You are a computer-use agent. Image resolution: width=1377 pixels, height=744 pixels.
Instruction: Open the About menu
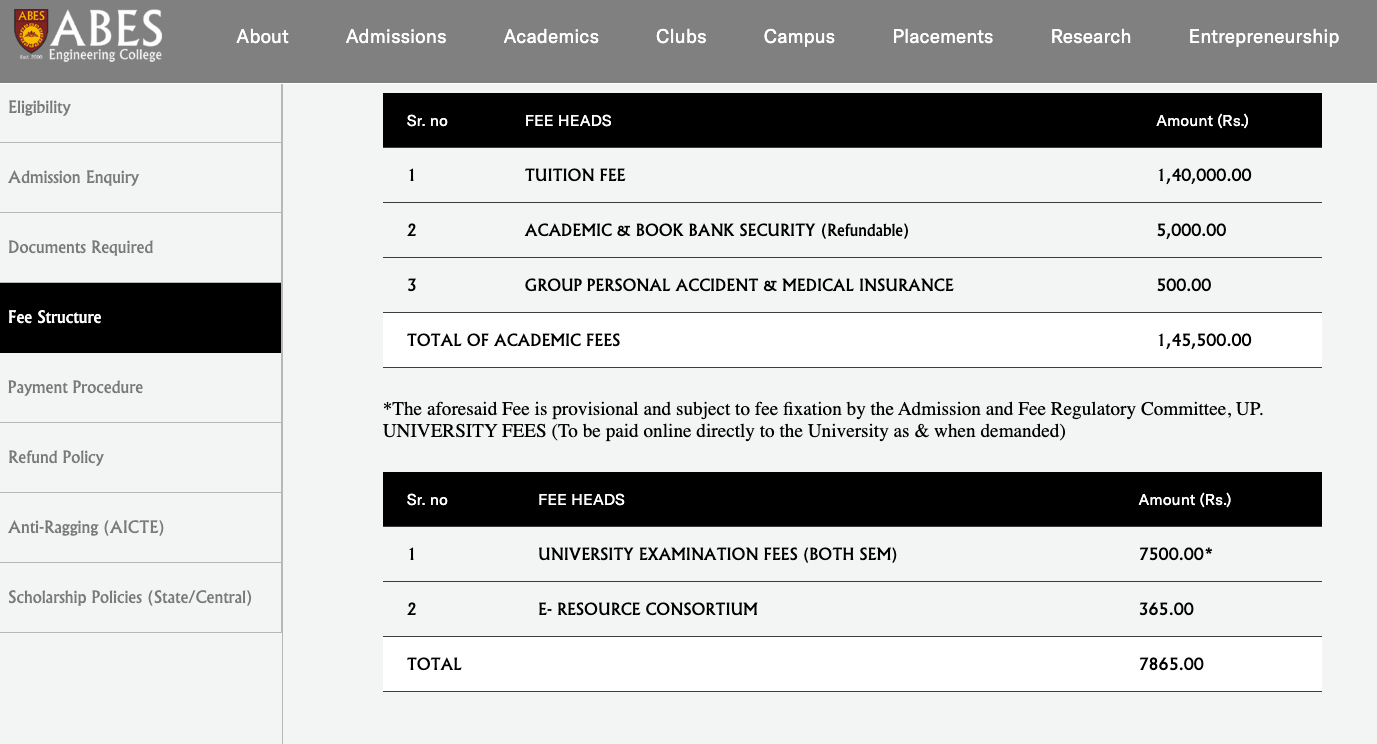pyautogui.click(x=261, y=36)
